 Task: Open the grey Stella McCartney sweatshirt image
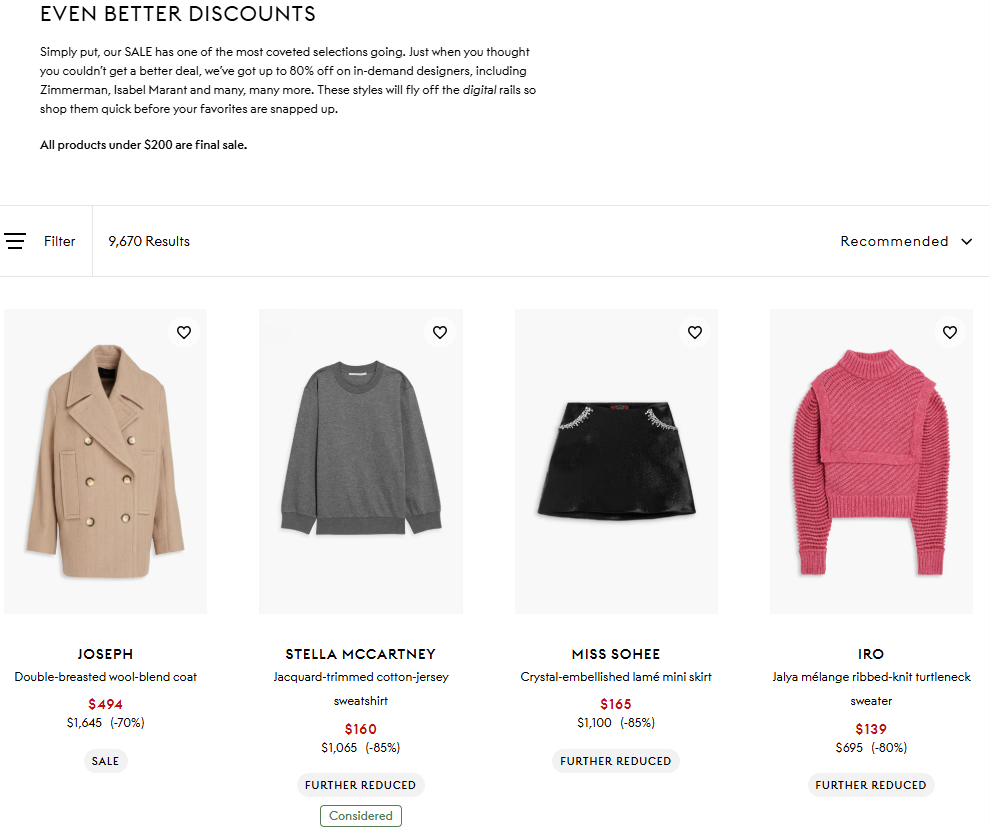coord(360,461)
